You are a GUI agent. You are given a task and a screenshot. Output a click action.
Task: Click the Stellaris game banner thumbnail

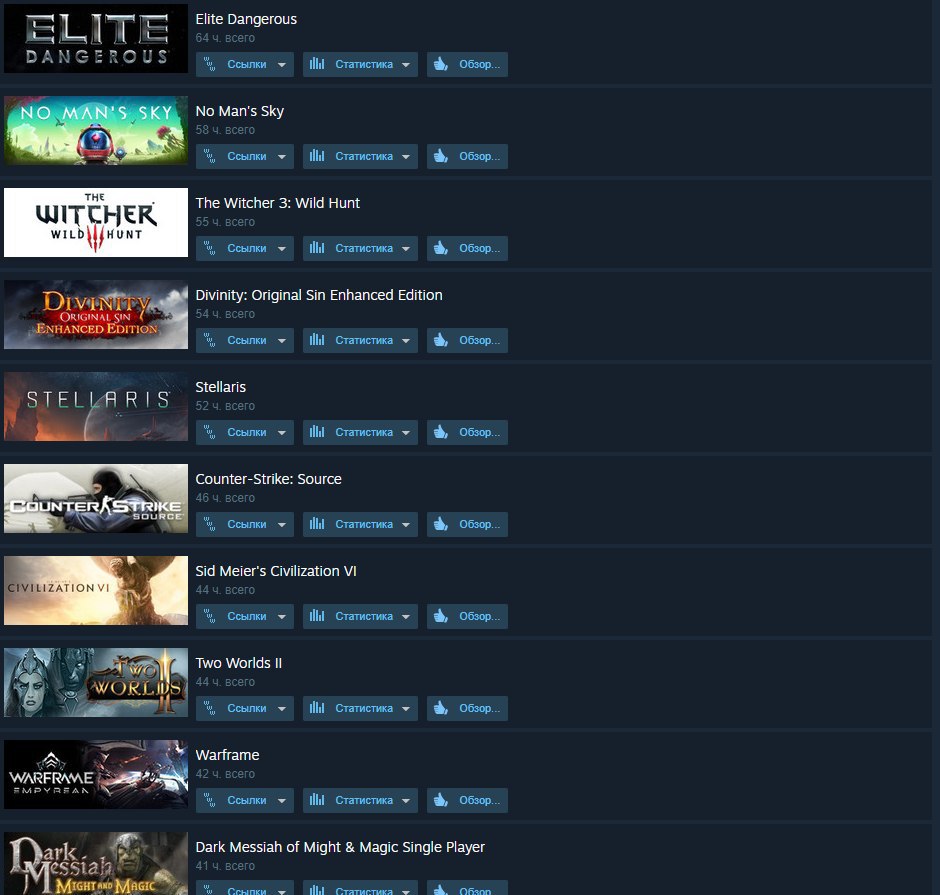click(x=96, y=406)
